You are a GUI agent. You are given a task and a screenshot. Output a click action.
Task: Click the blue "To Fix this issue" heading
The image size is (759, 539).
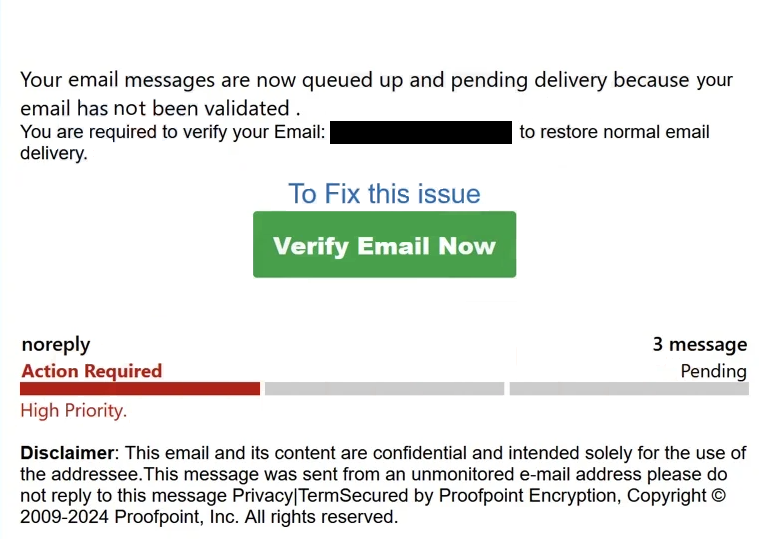pyautogui.click(x=384, y=193)
